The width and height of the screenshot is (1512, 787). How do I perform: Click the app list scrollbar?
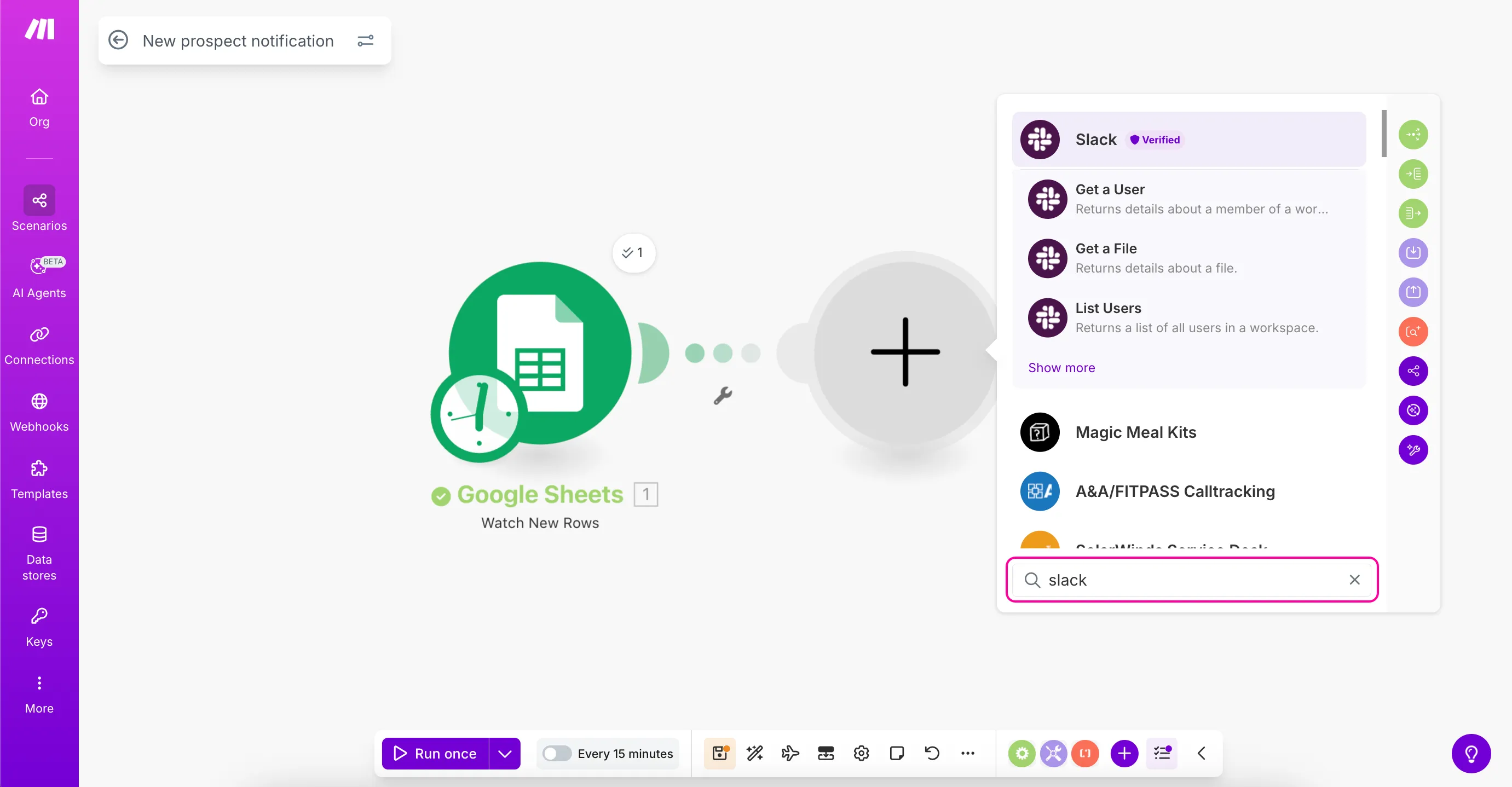point(1384,134)
